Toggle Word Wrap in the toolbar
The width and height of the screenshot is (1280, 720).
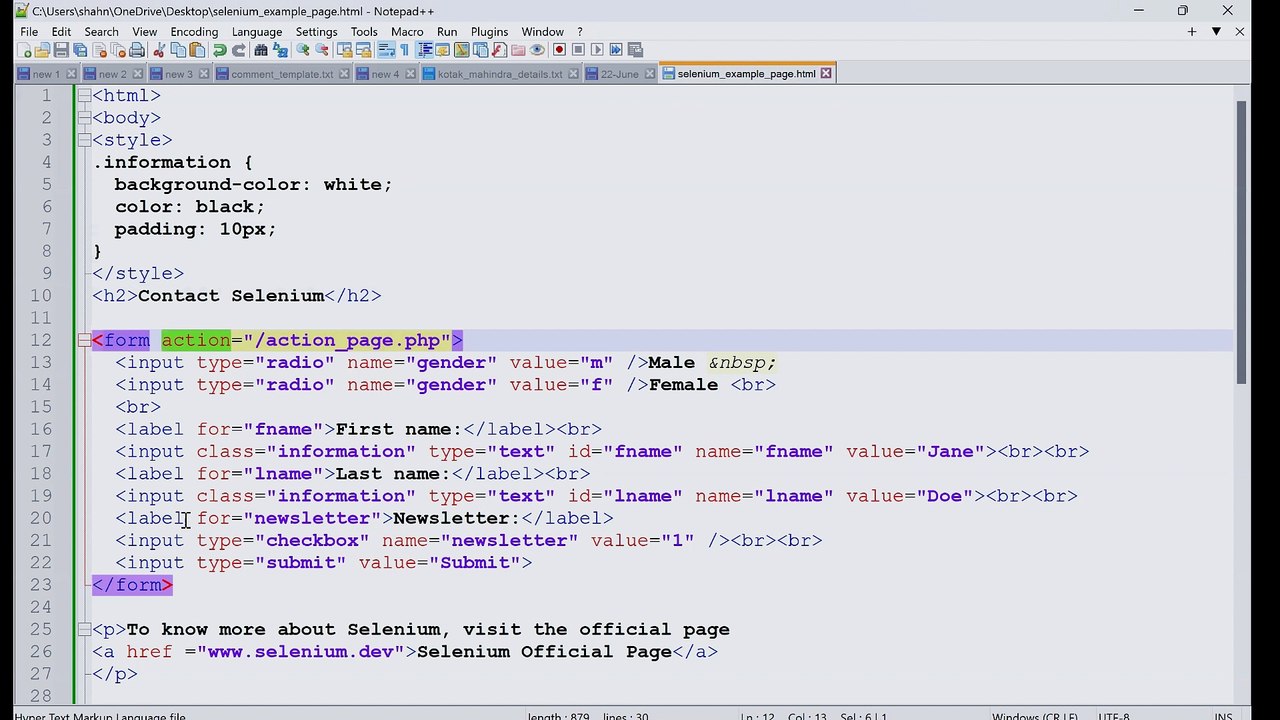click(386, 50)
